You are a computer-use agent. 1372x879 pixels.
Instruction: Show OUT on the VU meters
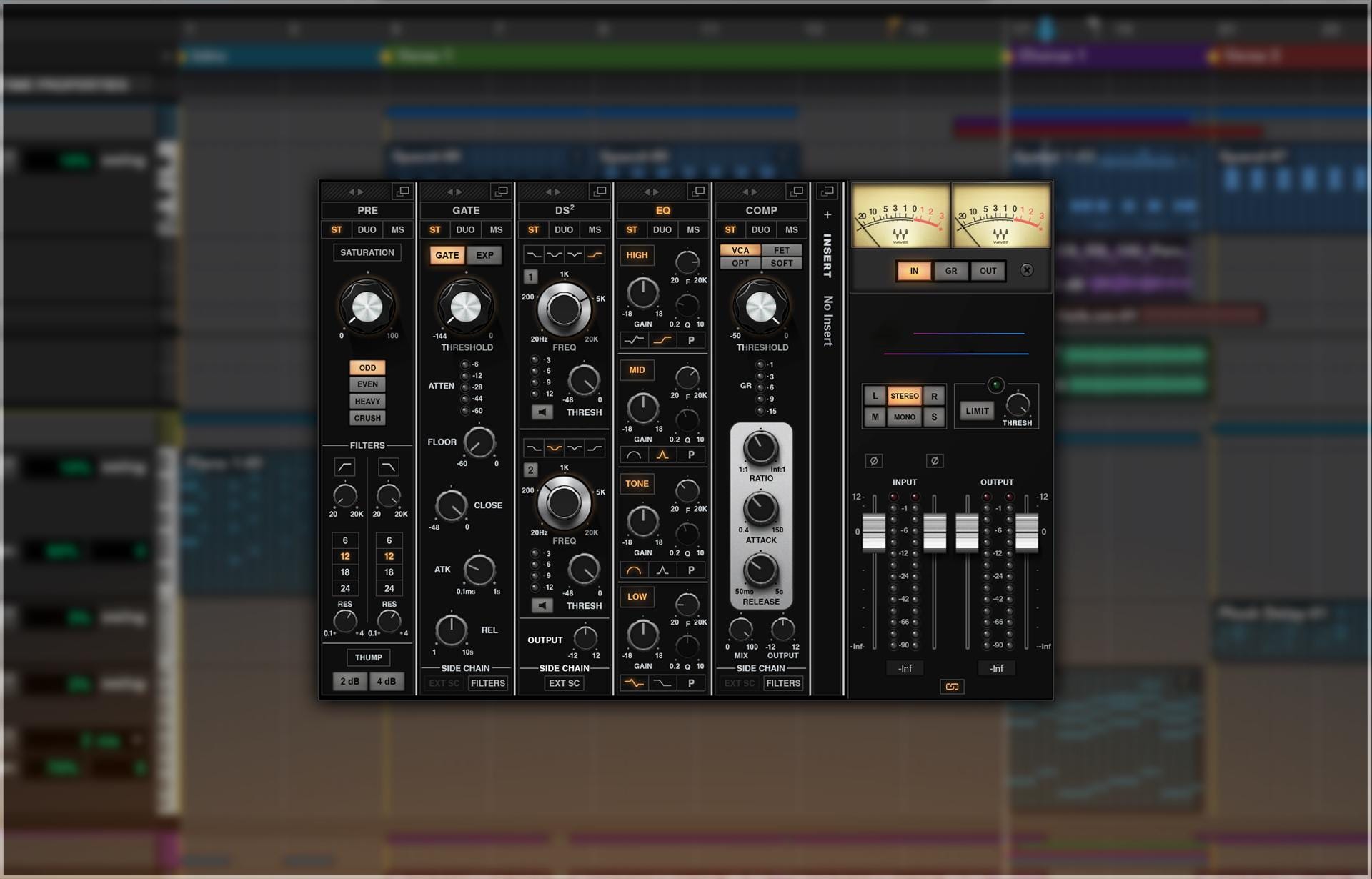(x=988, y=271)
